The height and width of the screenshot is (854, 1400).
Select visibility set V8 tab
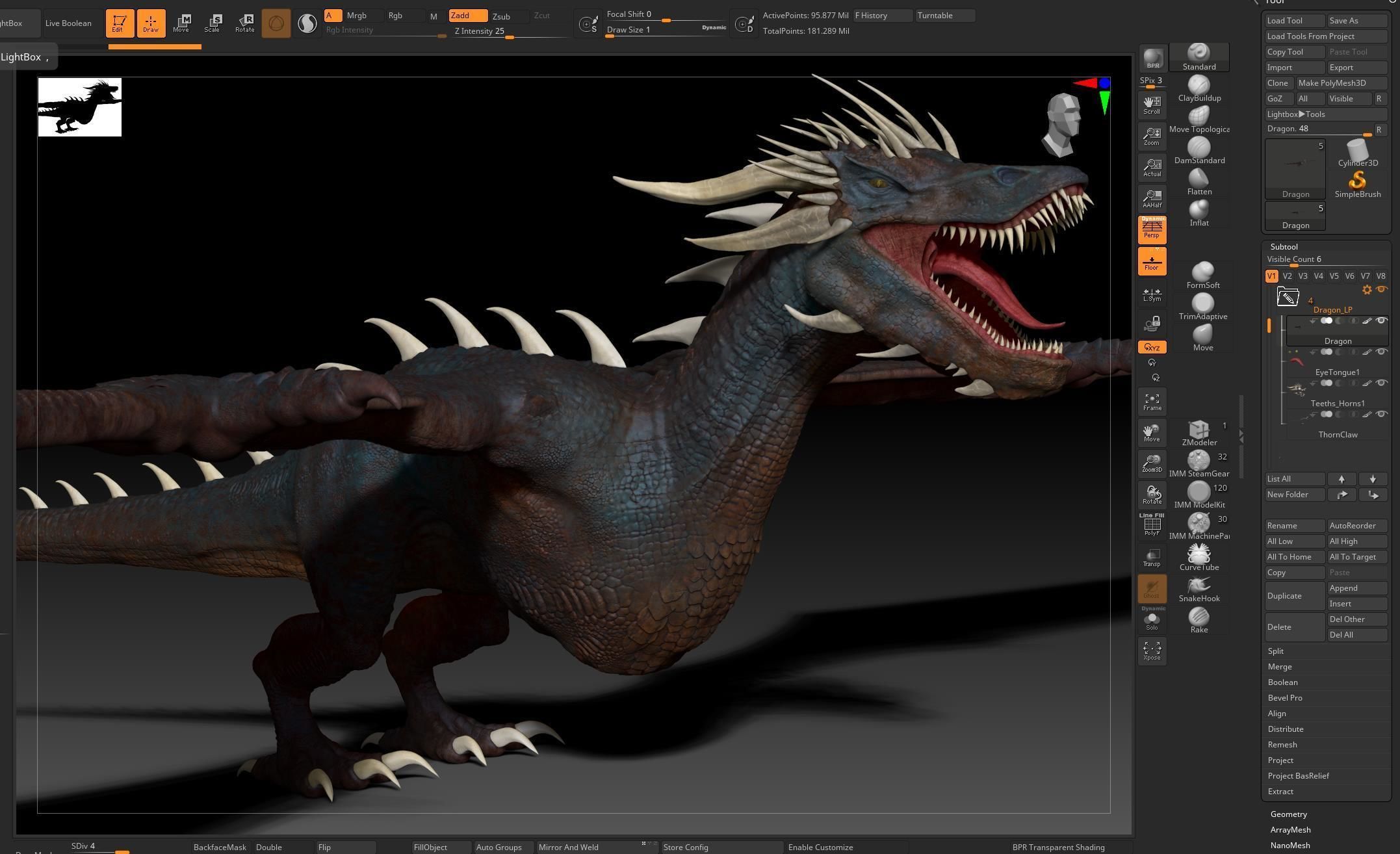[x=1381, y=276]
